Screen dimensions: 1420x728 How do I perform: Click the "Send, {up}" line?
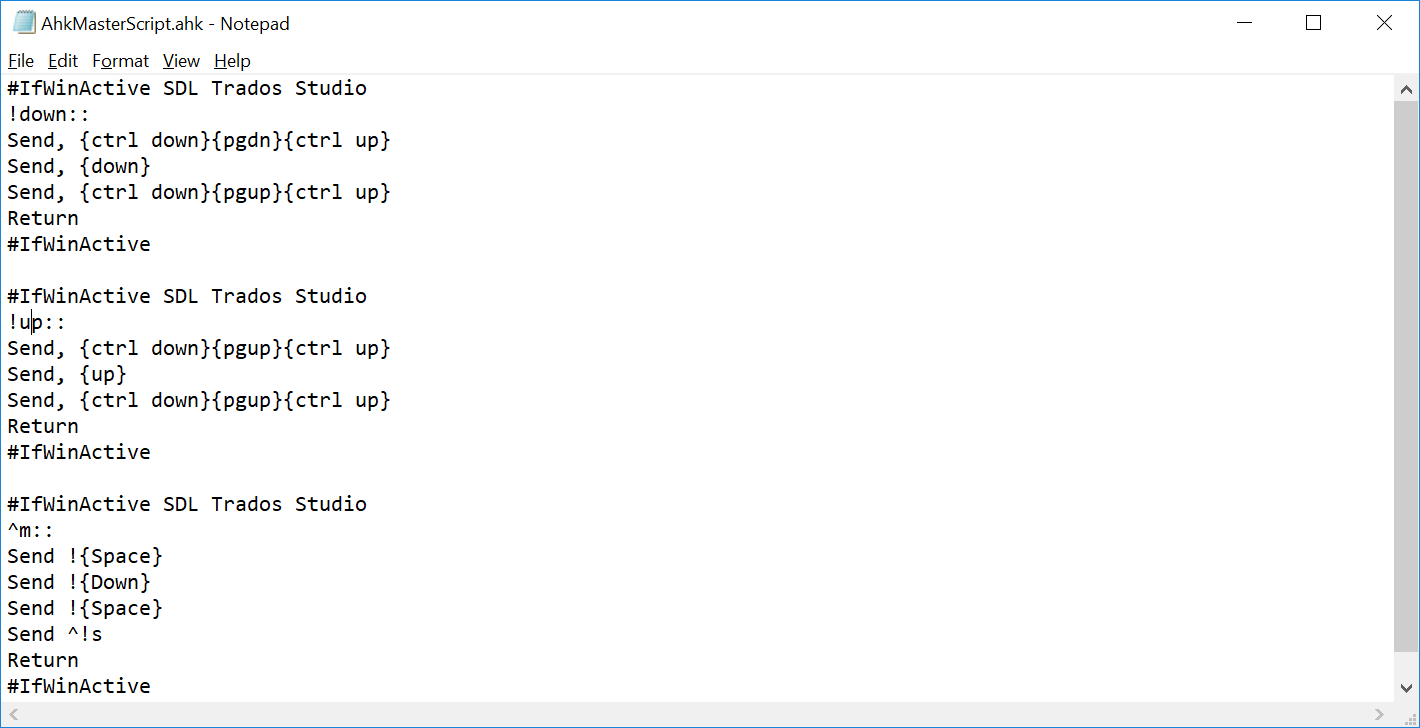(67, 374)
